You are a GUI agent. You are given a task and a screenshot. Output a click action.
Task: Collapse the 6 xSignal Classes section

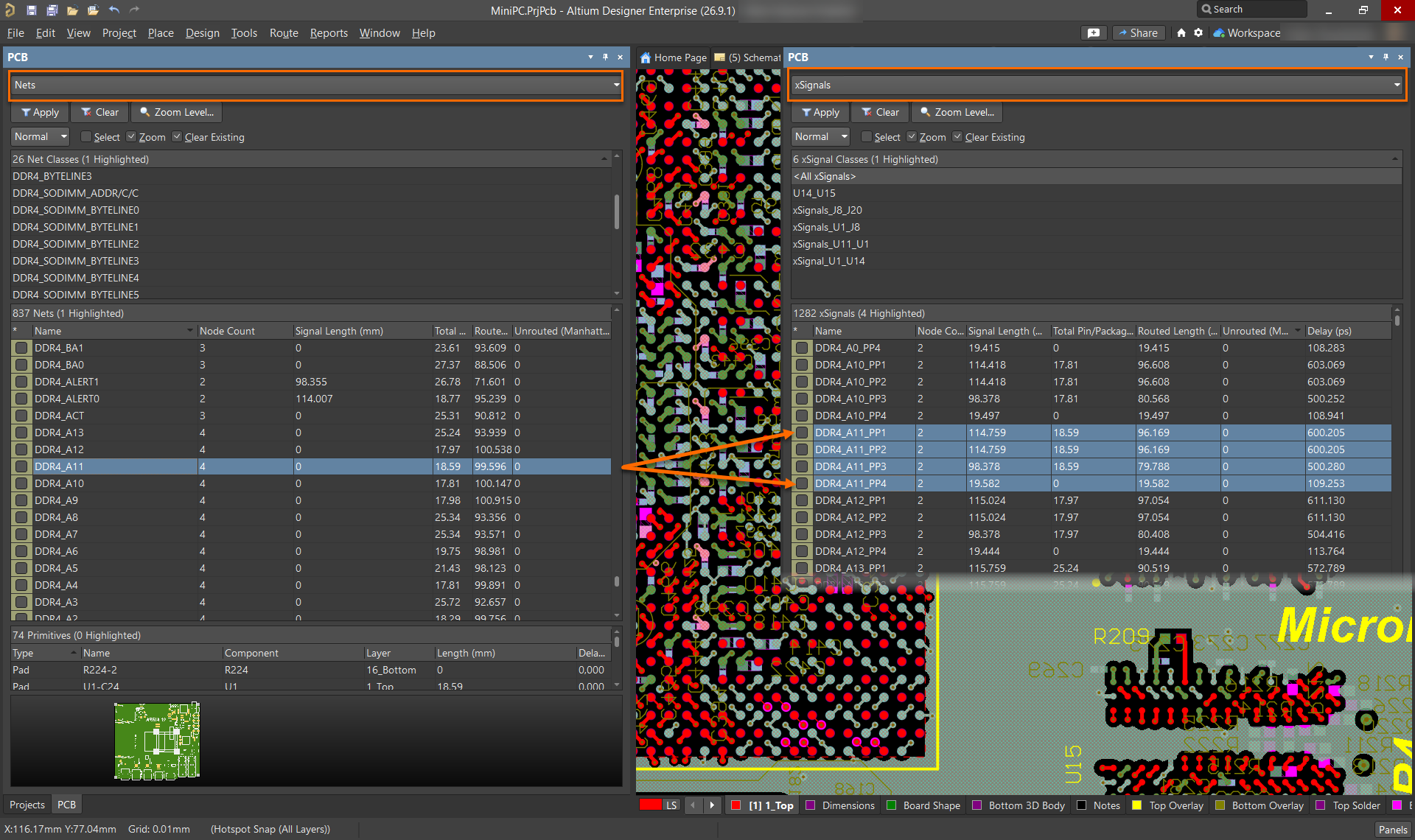[x=1394, y=159]
